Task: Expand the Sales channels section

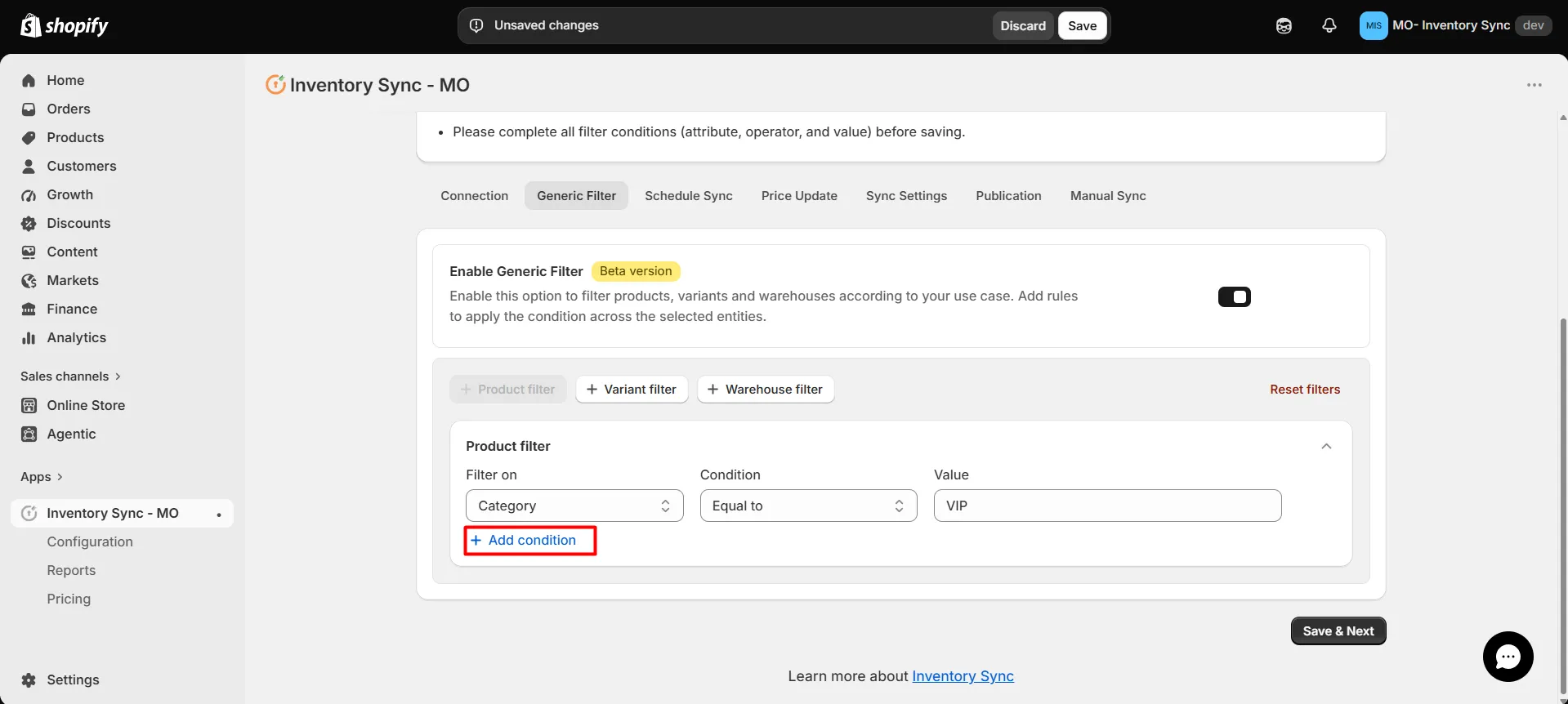Action: pyautogui.click(x=71, y=377)
